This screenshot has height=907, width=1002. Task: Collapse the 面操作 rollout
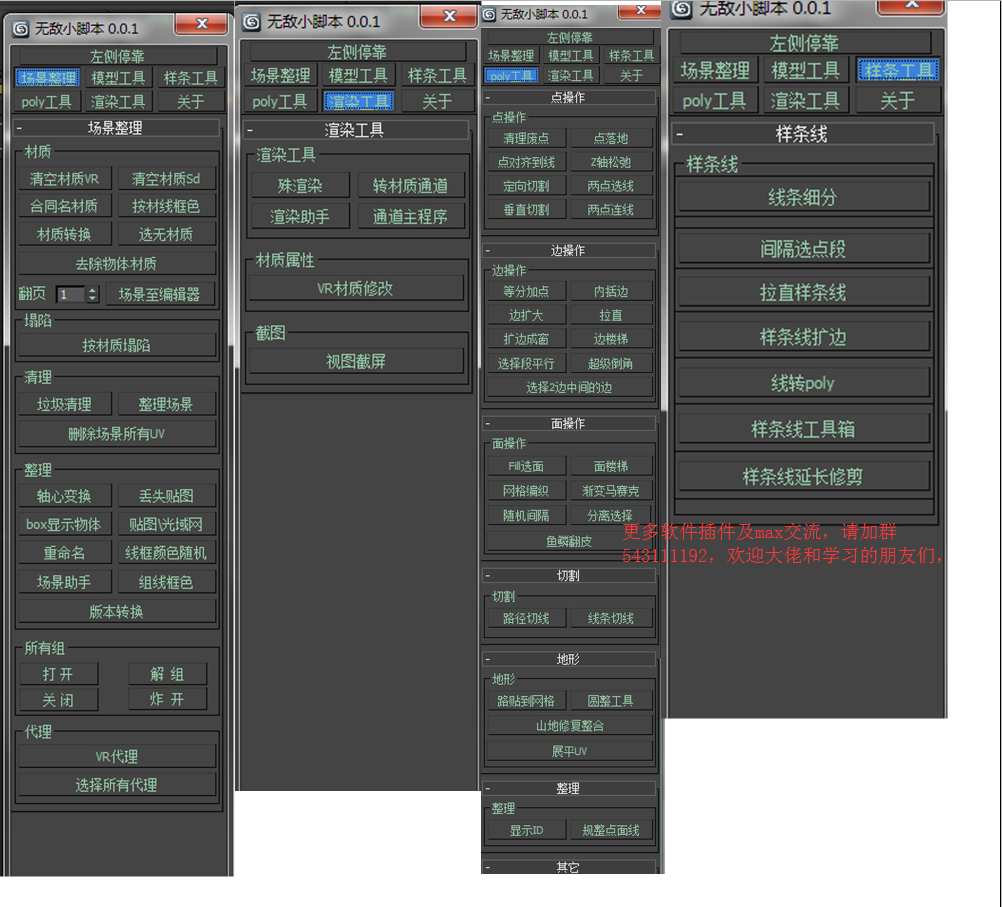pos(569,424)
